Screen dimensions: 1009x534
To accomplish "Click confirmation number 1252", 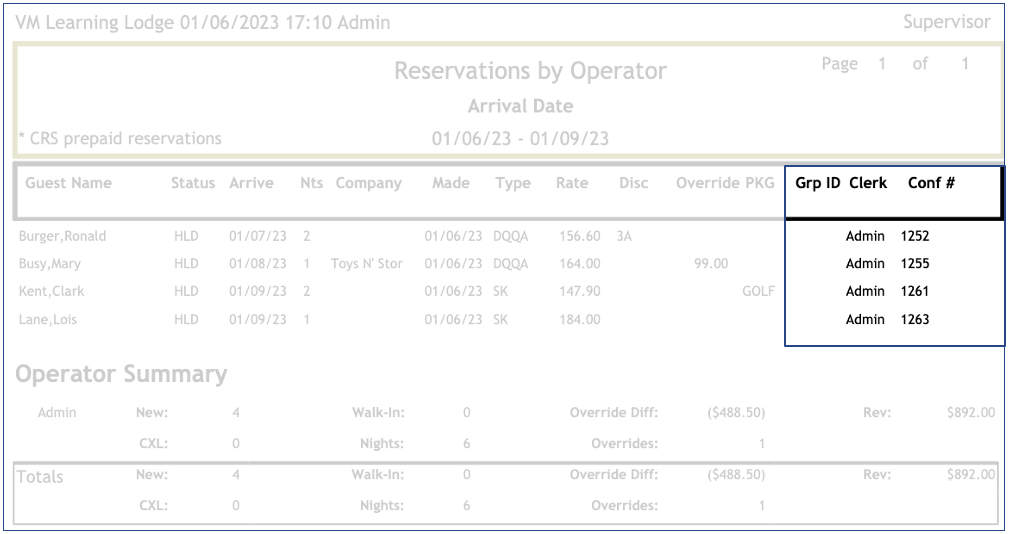I will pos(914,237).
